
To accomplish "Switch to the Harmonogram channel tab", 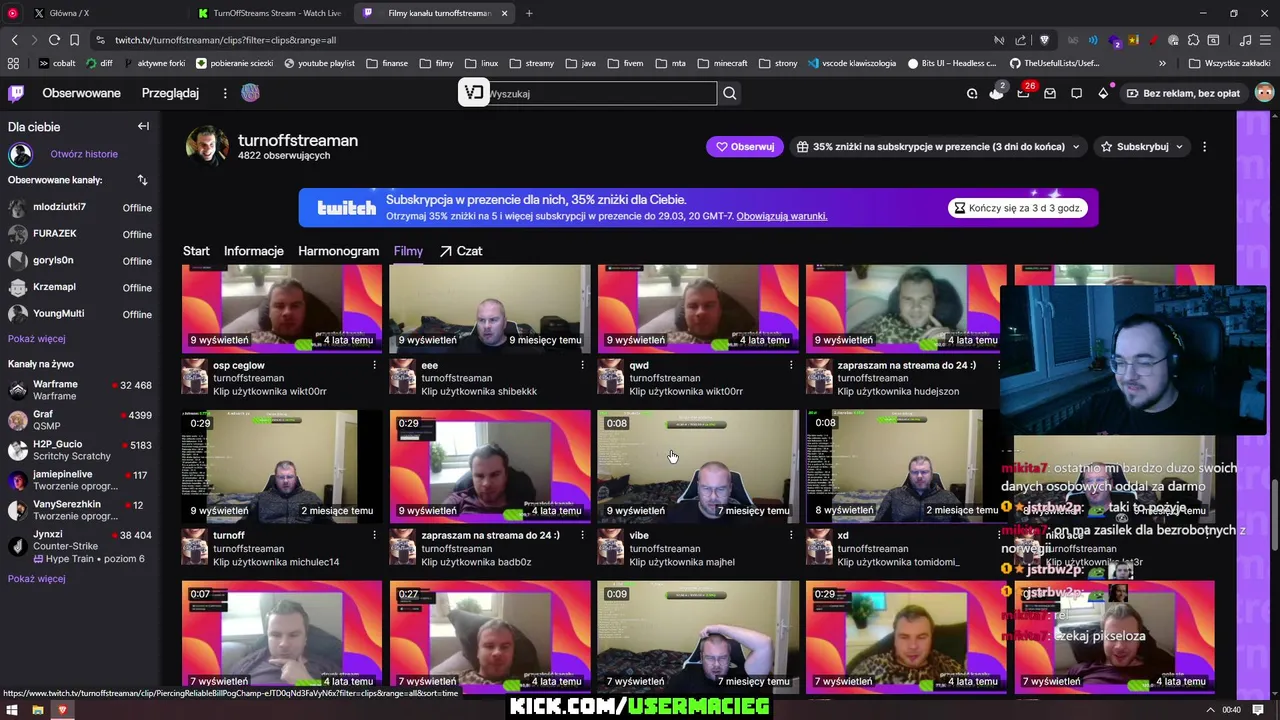I will pos(338,251).
